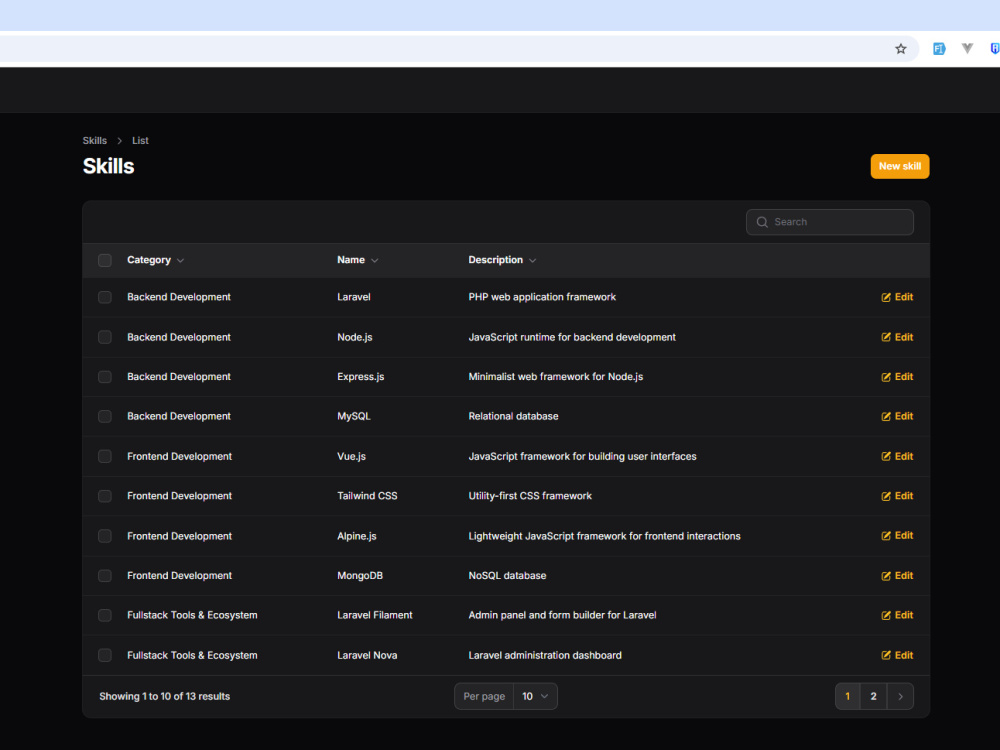Edit the MySQL skill
Viewport: 1000px width, 750px height.
897,416
